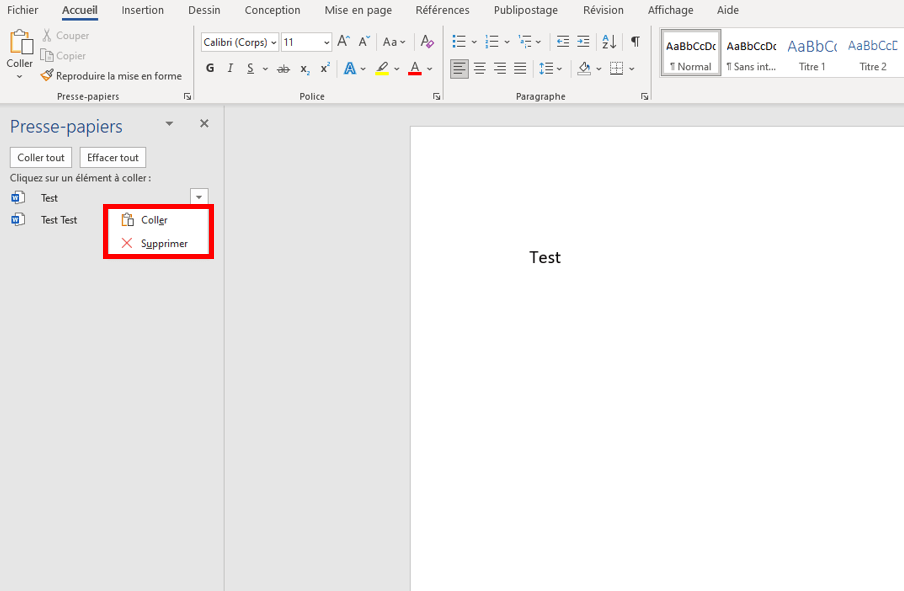This screenshot has width=904, height=591.
Task: Open Police dialog launcher
Action: point(436,97)
